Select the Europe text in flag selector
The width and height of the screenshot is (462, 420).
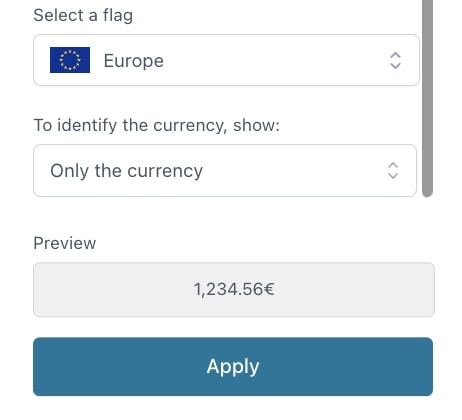click(134, 61)
